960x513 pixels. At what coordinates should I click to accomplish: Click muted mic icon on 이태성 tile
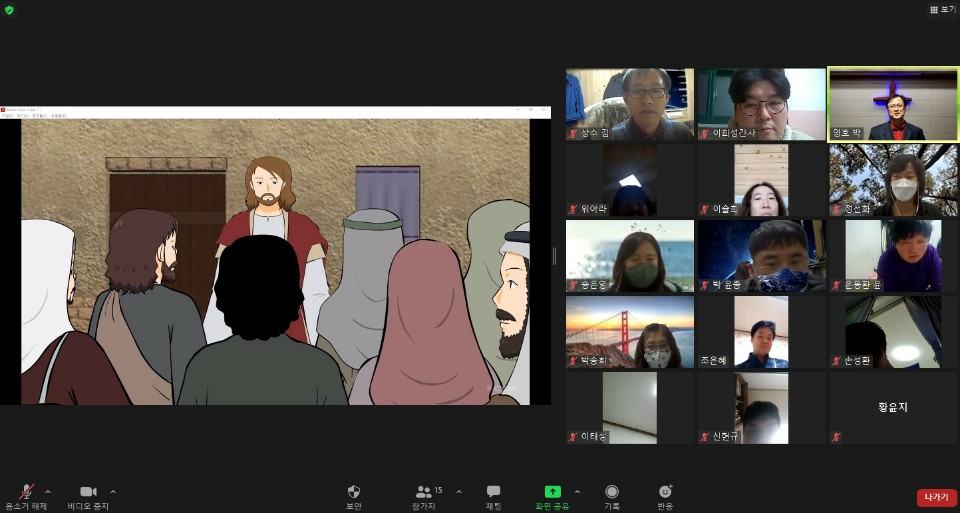point(573,437)
